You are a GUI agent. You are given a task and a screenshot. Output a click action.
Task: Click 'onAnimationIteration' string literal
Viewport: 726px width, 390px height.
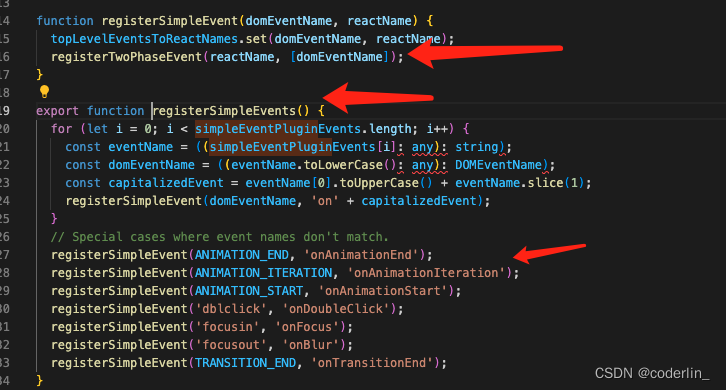point(426,273)
